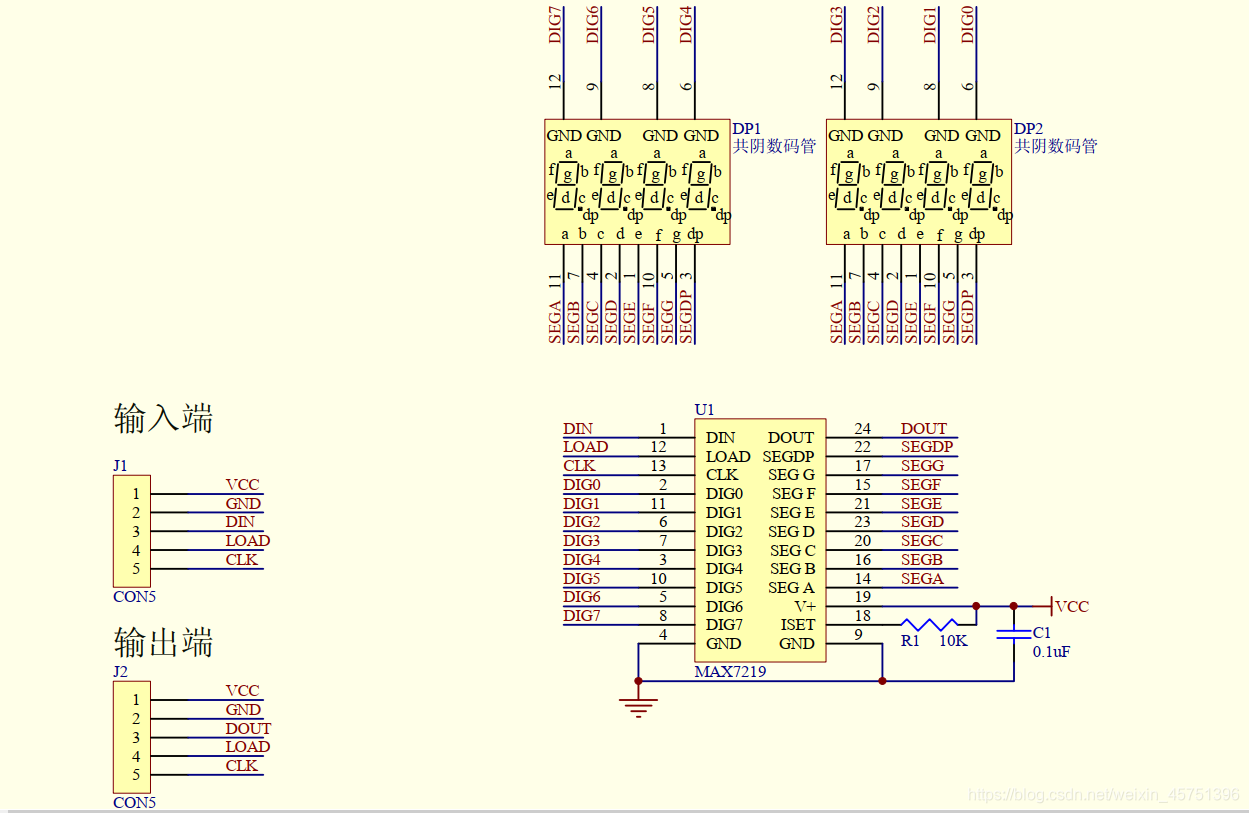The image size is (1249, 813).
Task: Select the V+ pin name inside U1
Action: coord(805,606)
